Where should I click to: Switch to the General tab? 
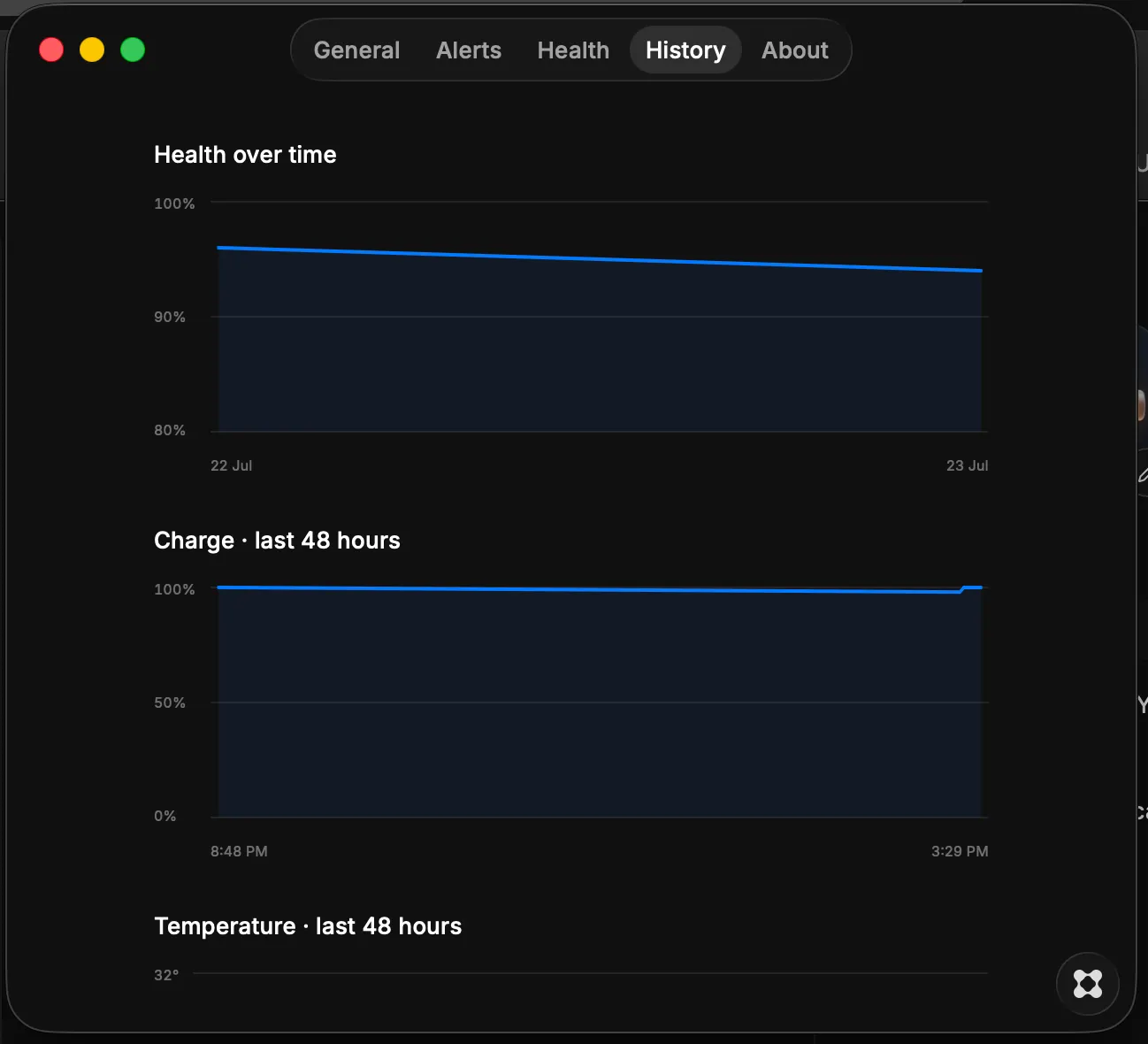tap(356, 50)
